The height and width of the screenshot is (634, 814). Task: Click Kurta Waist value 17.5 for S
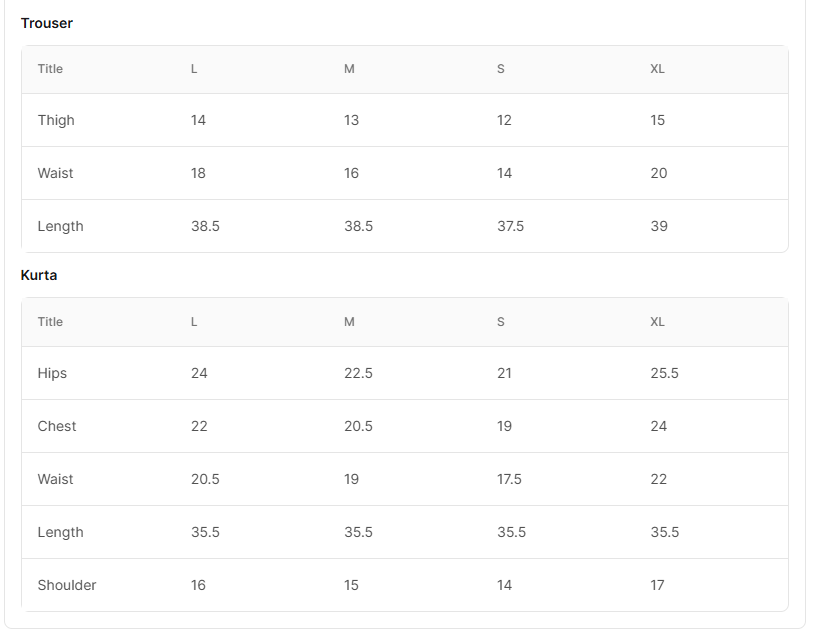(x=509, y=479)
